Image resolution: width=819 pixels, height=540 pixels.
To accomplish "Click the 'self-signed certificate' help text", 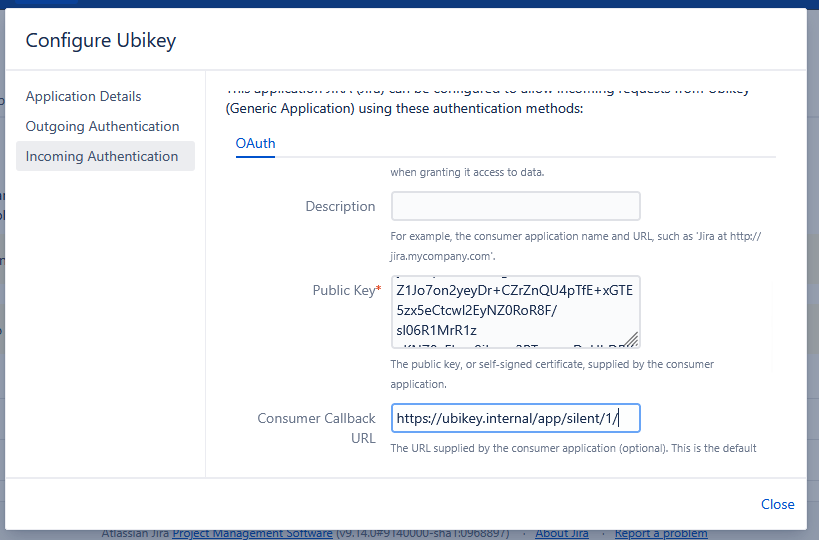I will (532, 364).
